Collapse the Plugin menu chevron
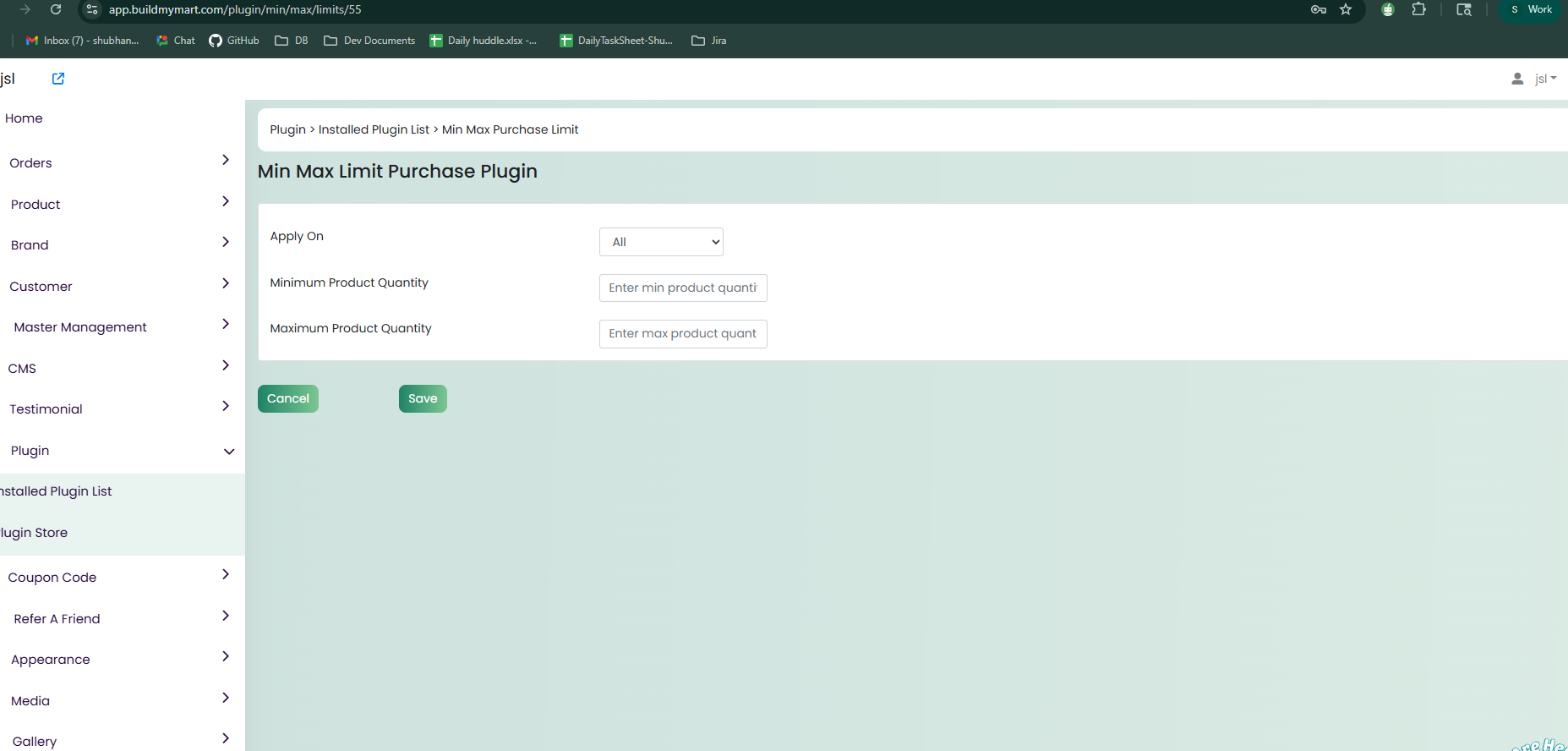1568x751 pixels. 229,452
